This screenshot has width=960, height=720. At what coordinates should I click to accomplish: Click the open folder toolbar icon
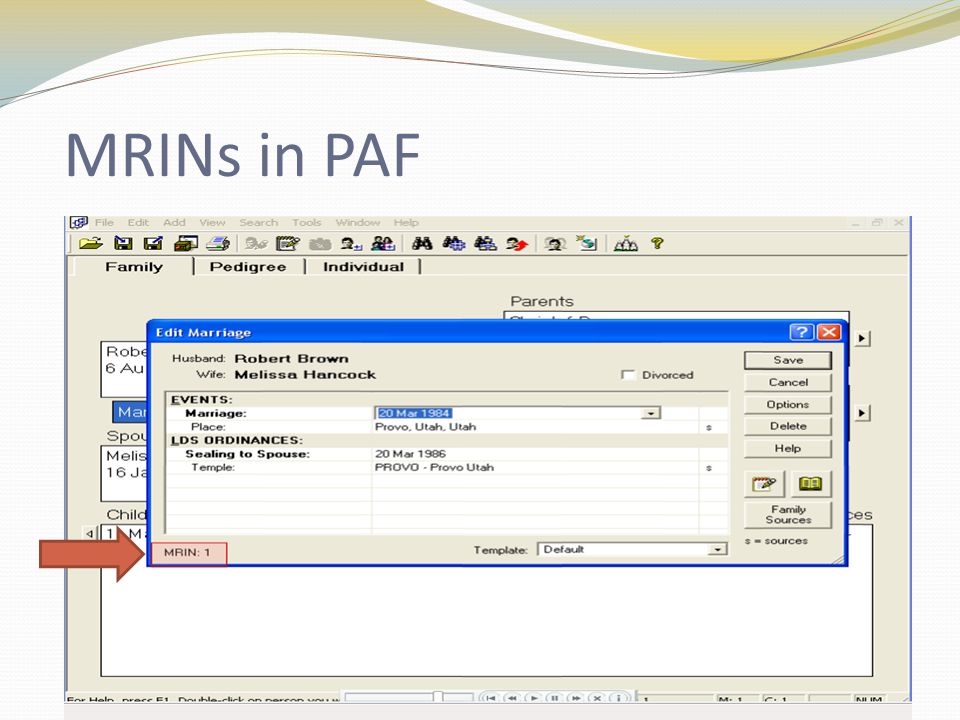[91, 244]
